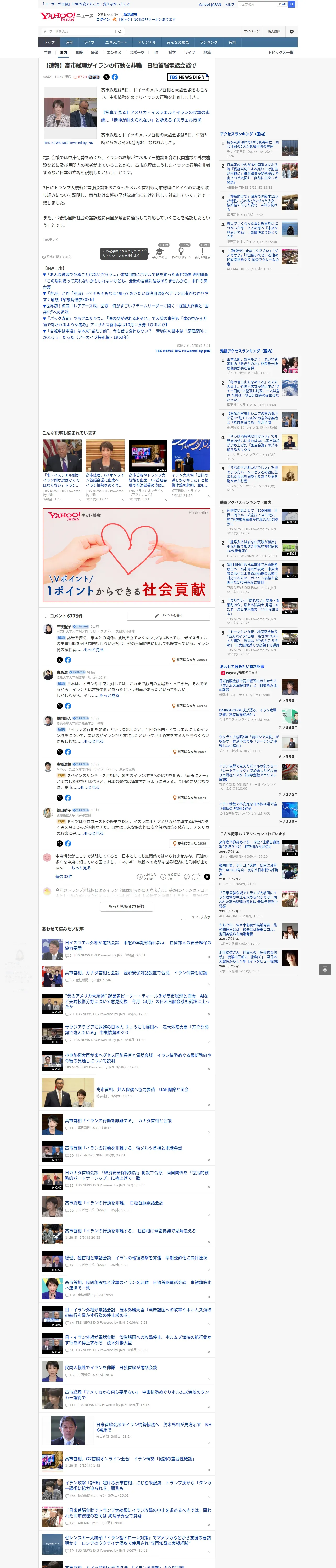Share 白鳥浩's comment on X
The image size is (336, 1568).
click(59, 706)
